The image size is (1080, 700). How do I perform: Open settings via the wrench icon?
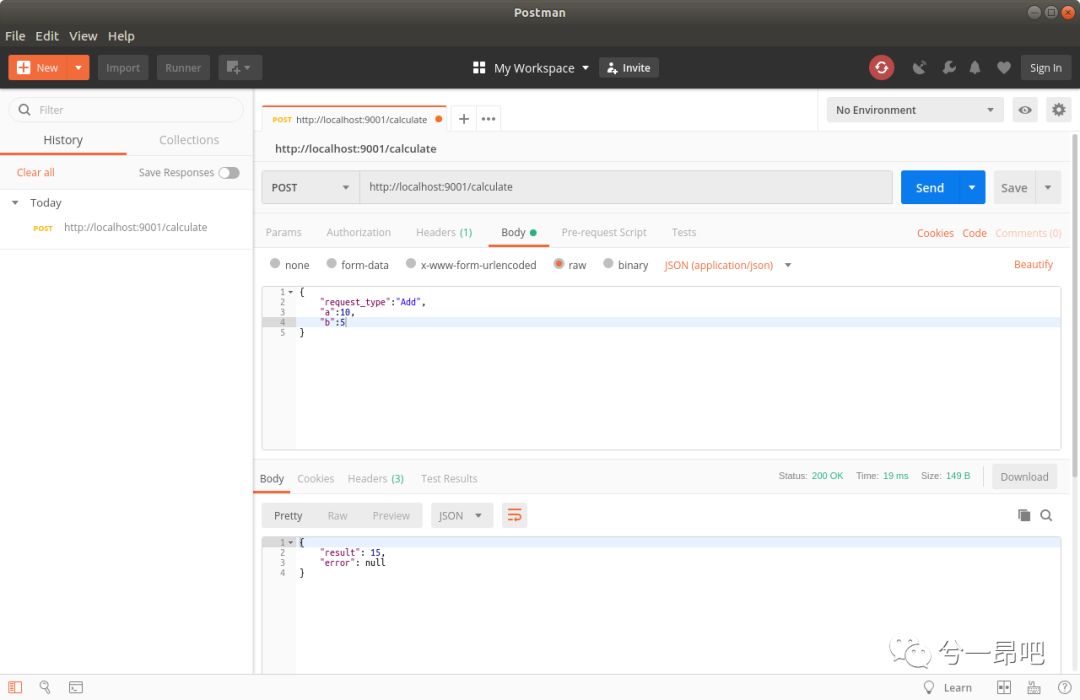click(x=948, y=68)
